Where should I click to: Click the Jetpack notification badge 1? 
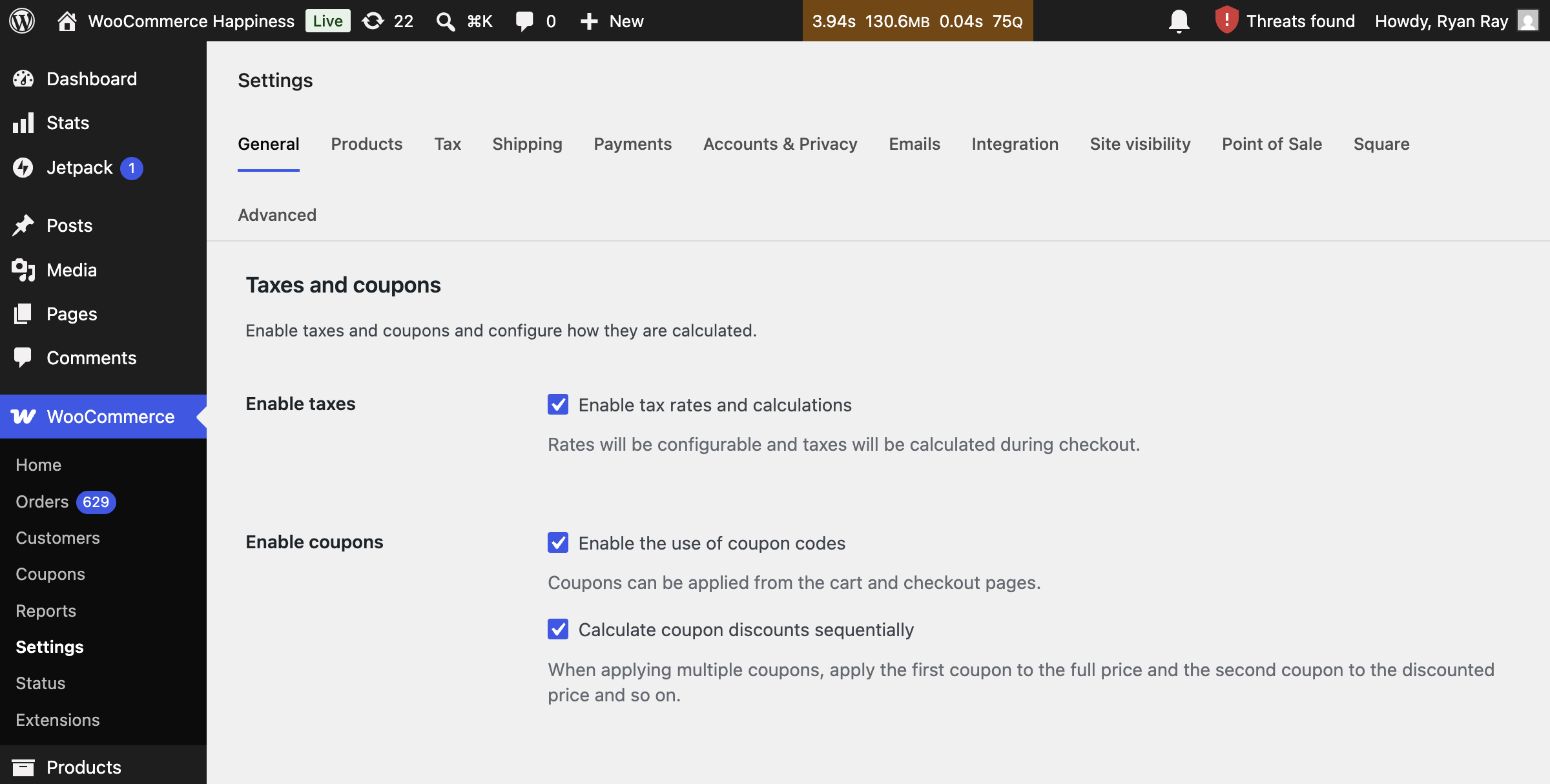[132, 168]
